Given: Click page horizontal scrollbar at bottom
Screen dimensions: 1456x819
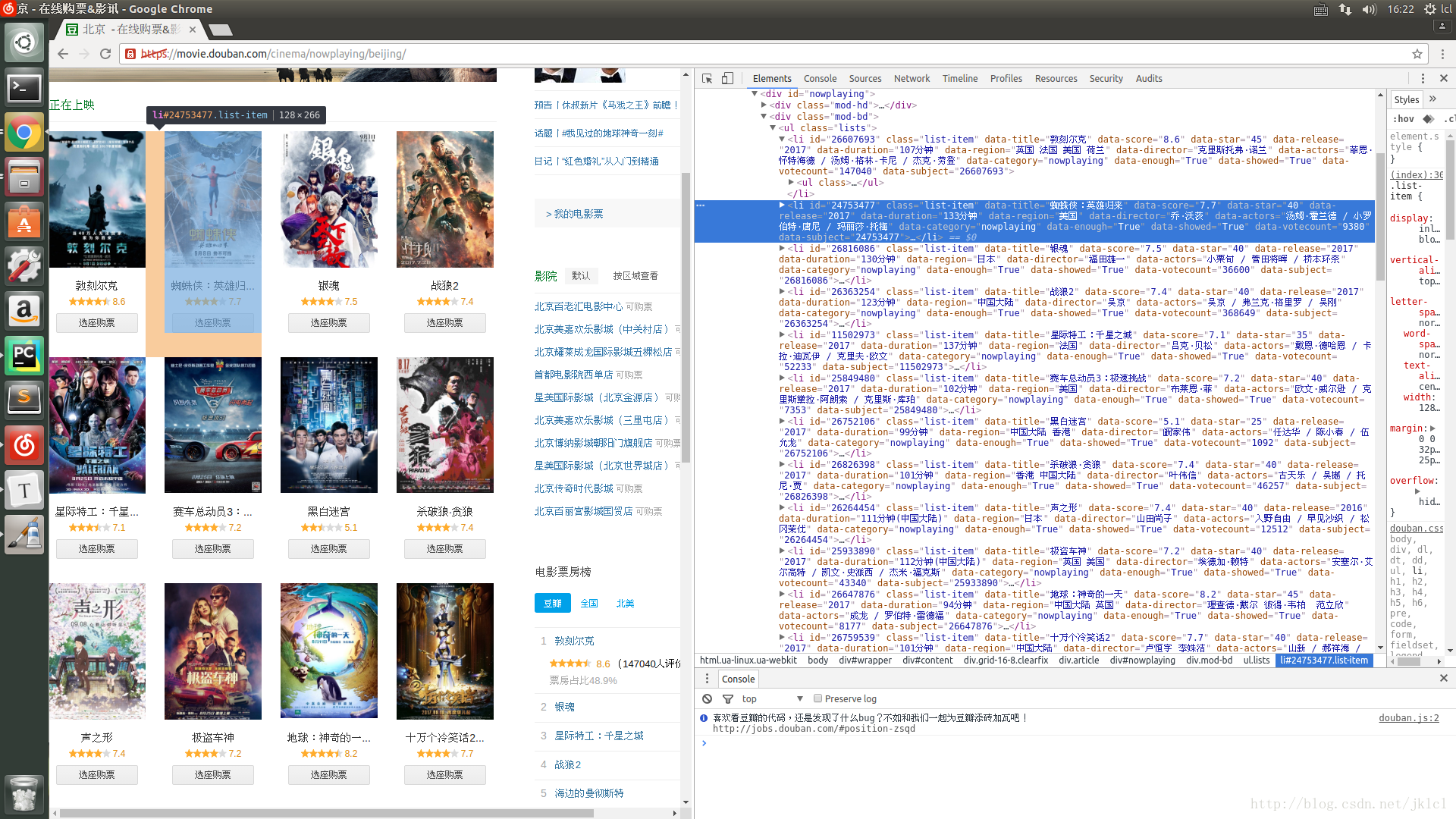Looking at the screenshot, I should (x=326, y=813).
